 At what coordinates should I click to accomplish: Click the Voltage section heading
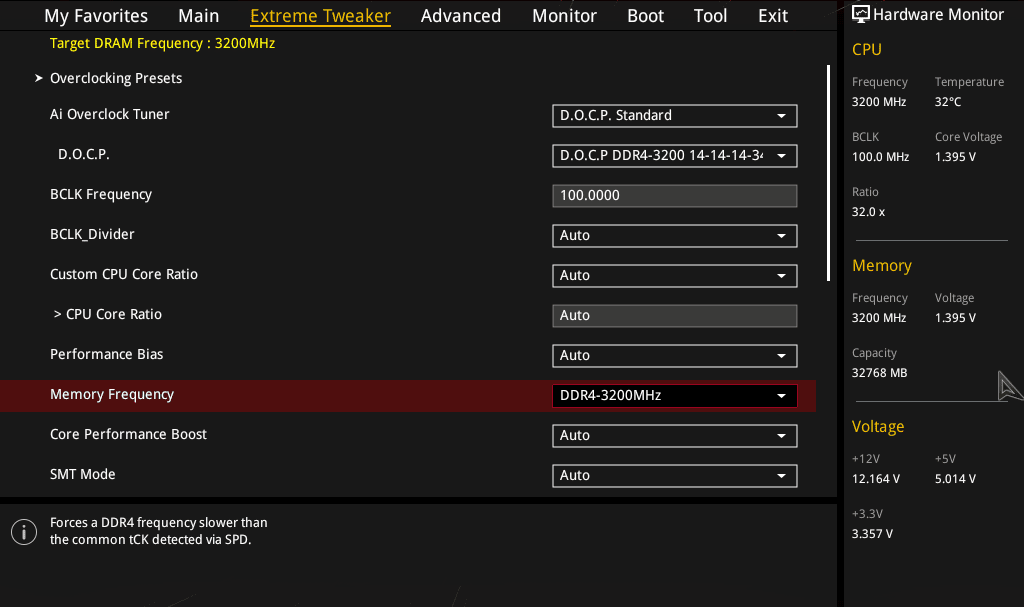878,427
